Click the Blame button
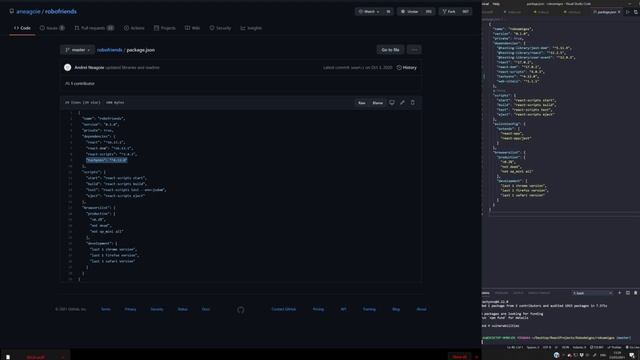 378,103
